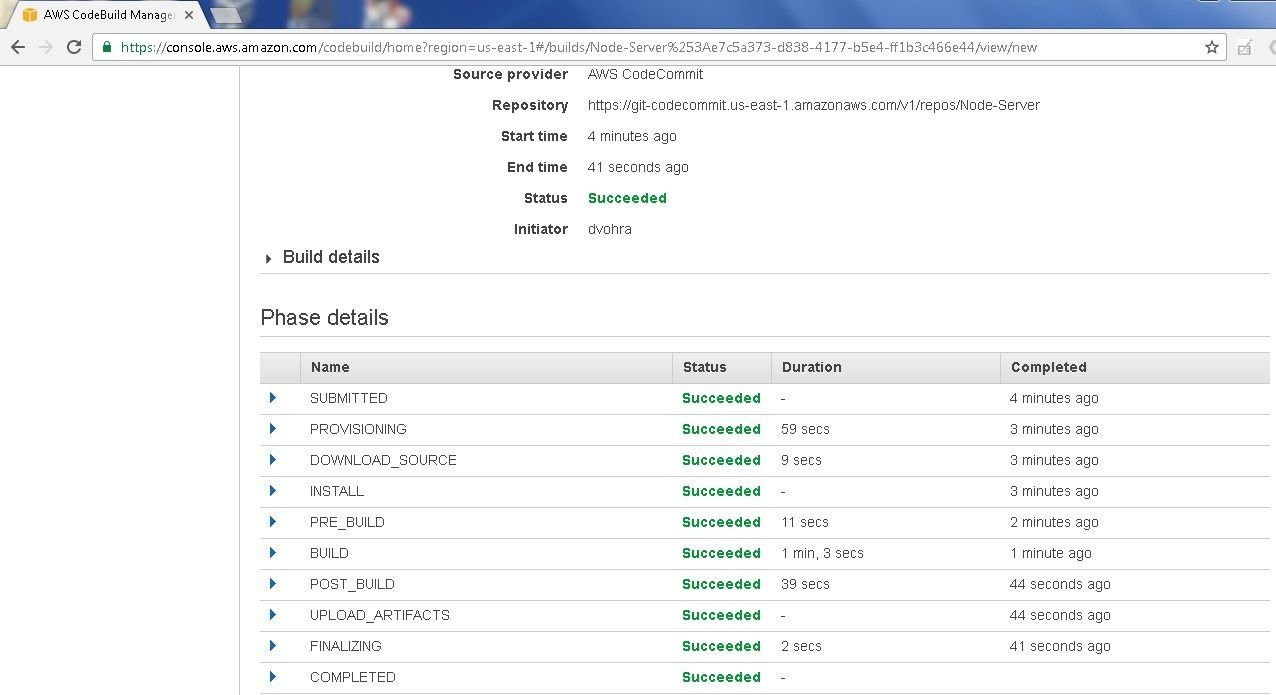Click the 'Source provider' label
This screenshot has width=1276, height=695.
pyautogui.click(x=510, y=74)
